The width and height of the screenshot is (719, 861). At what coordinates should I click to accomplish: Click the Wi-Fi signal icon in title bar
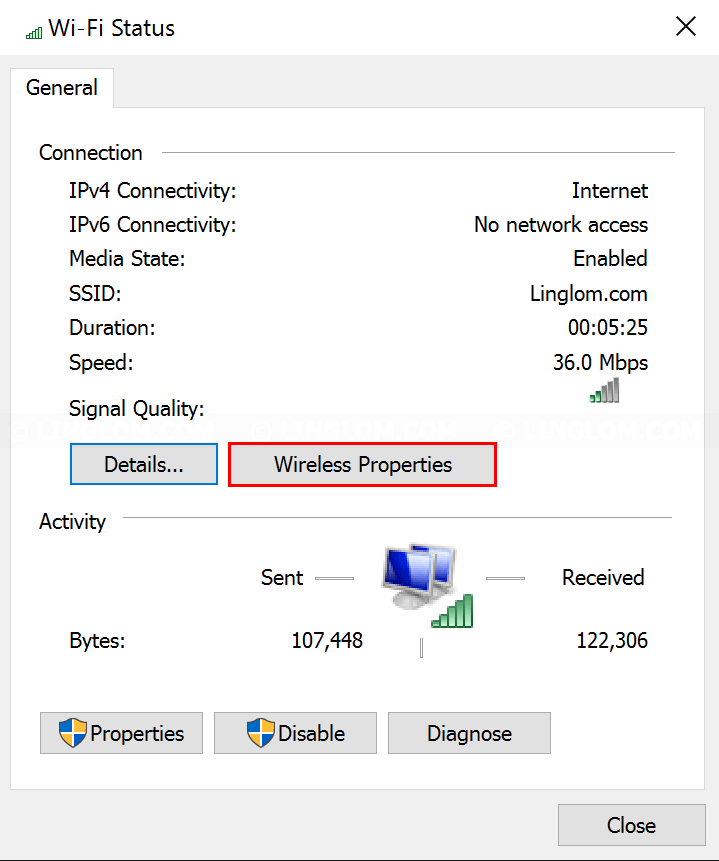34,33
